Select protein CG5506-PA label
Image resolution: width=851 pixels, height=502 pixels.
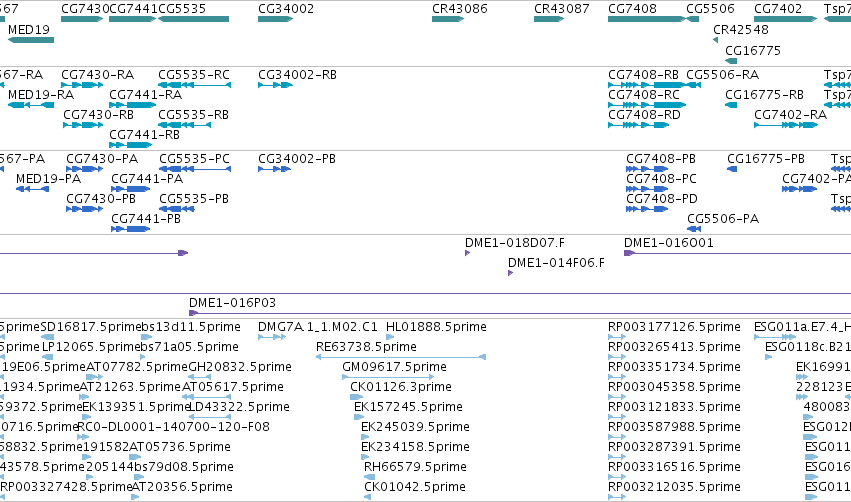[x=723, y=219]
